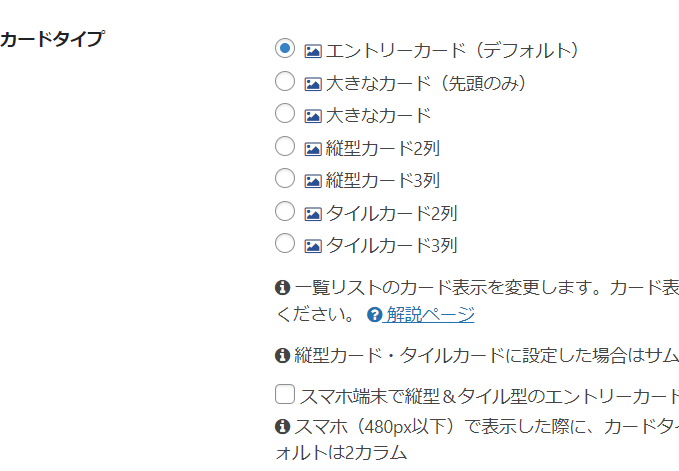Pick the タイルカード3列 radio button

click(285, 243)
